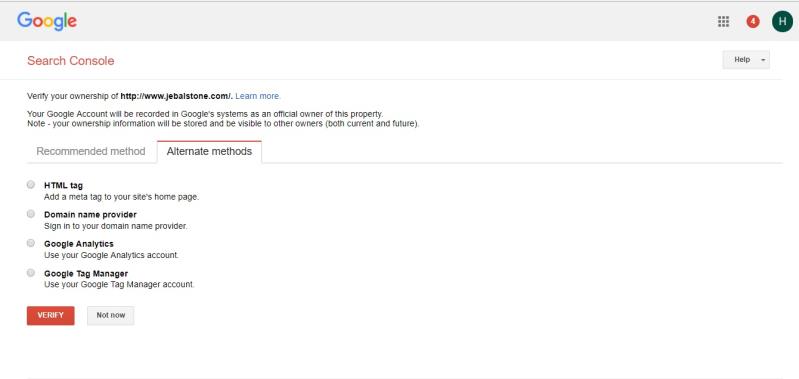Click the arrow on the Help button

[x=763, y=60]
